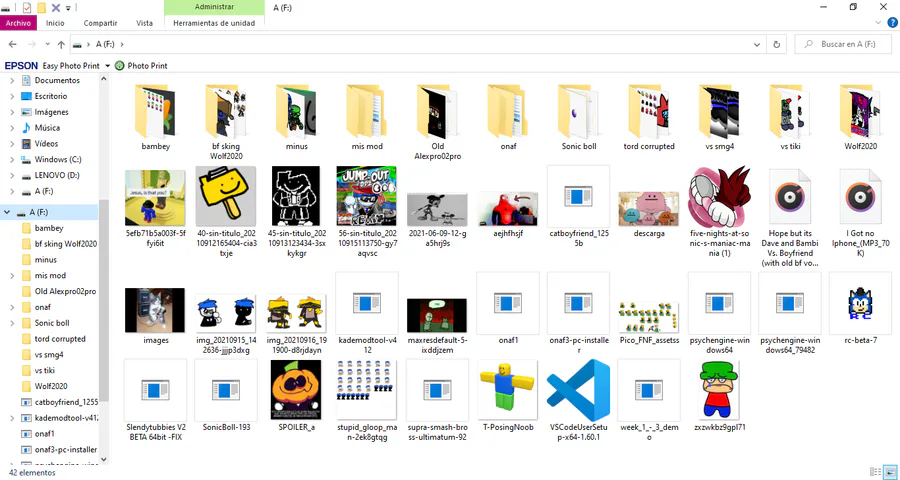The image size is (900, 480).
Task: Open the Old Alexpro02pro folder icon
Action: click(437, 111)
